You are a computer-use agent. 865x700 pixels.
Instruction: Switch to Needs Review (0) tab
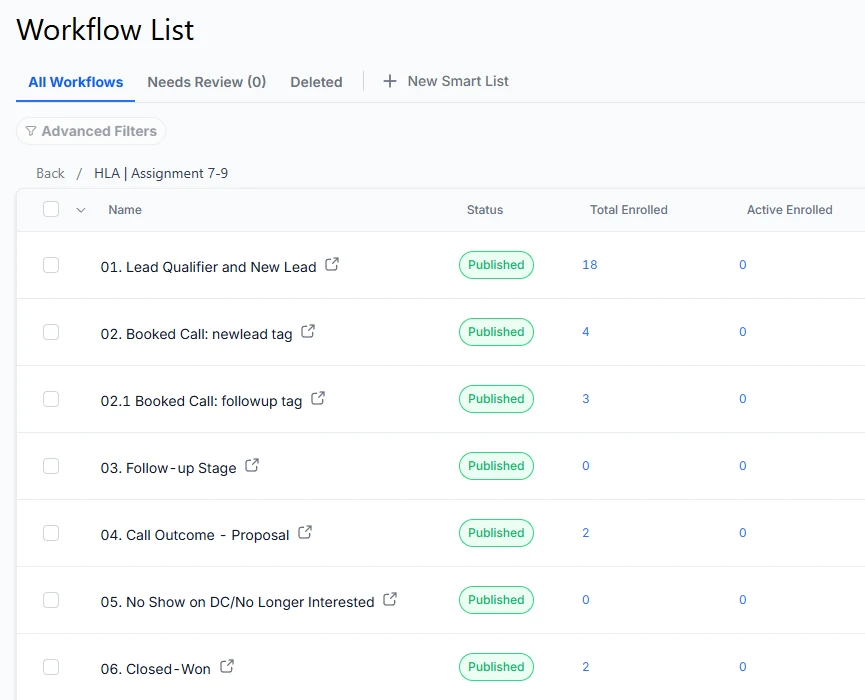click(x=207, y=82)
